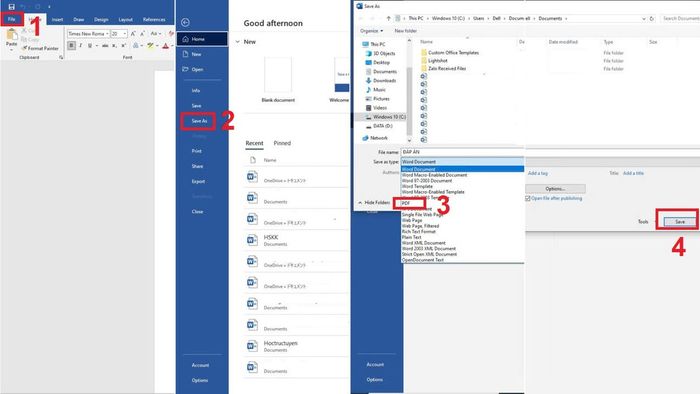
Task: Select Pictures in navigation tree
Action: click(x=378, y=99)
